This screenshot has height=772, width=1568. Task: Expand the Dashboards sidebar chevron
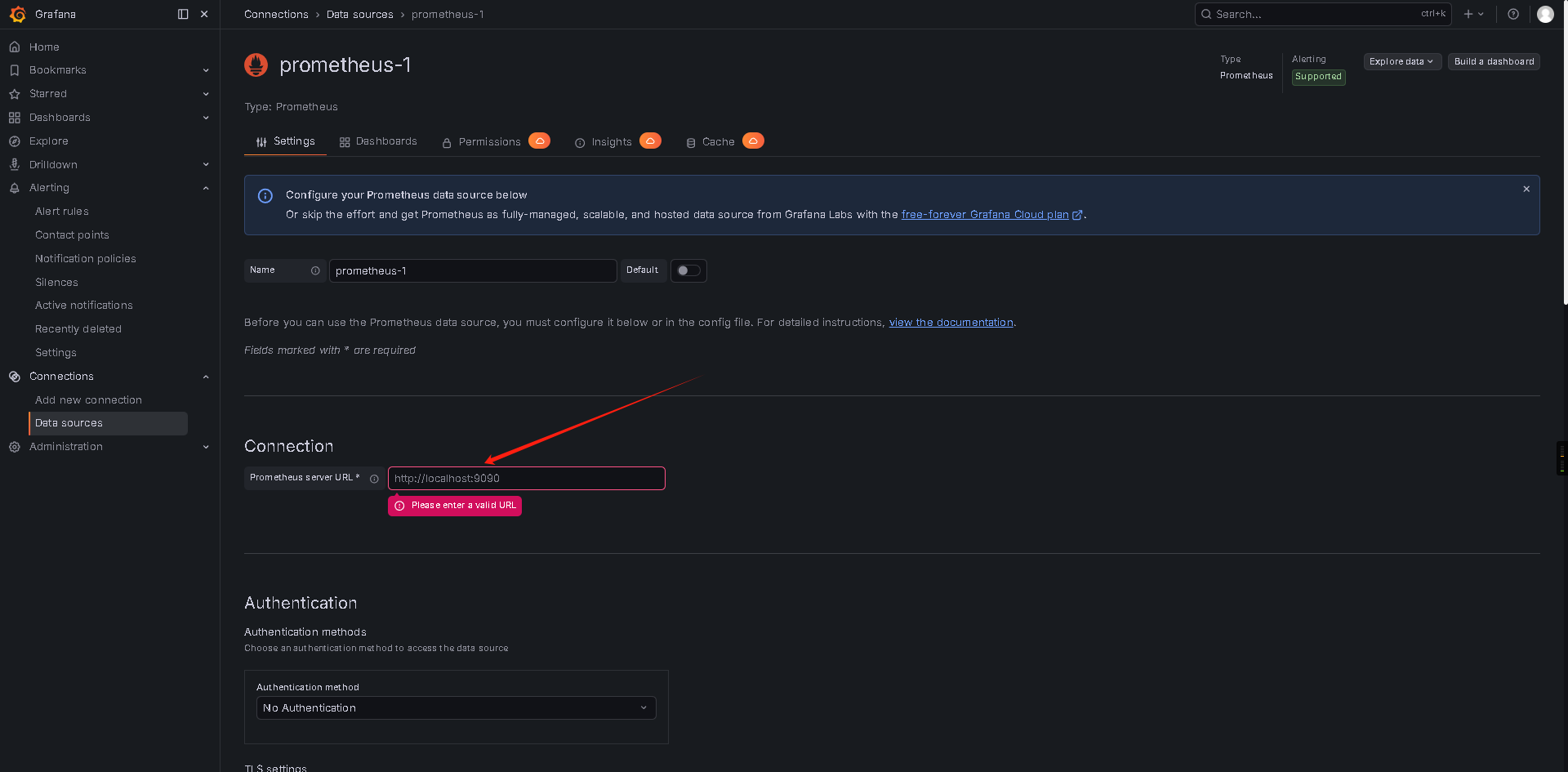coord(206,118)
